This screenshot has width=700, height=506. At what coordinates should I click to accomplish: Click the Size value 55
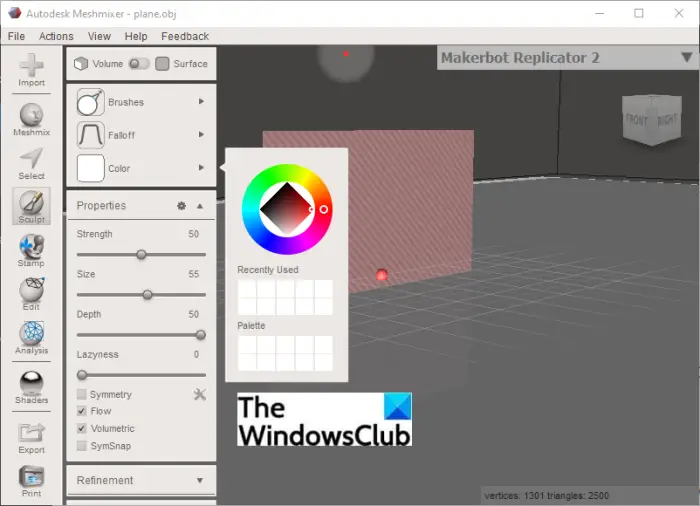click(193, 274)
